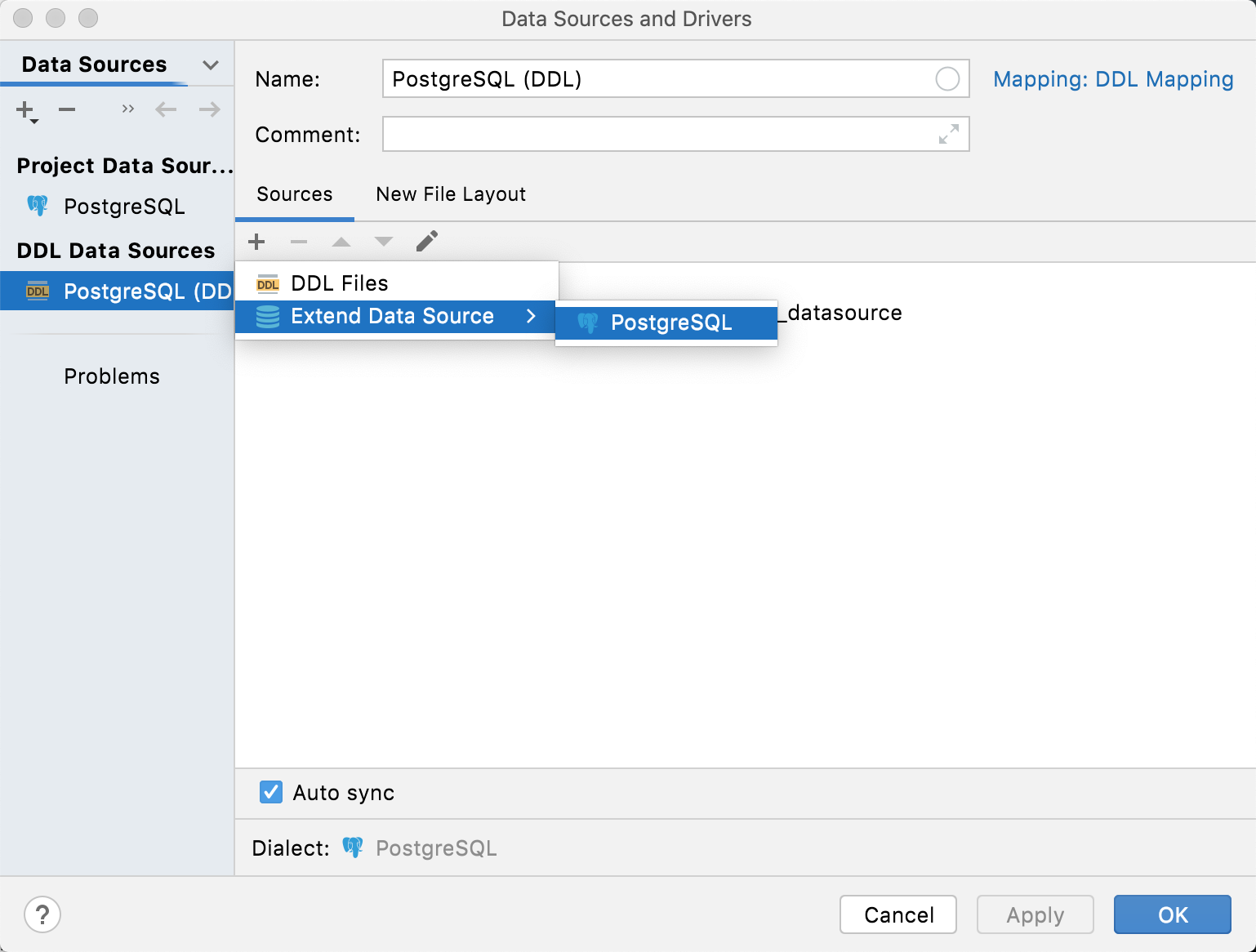Click the Comment input field
Image resolution: width=1256 pixels, height=952 pixels.
pyautogui.click(x=675, y=135)
